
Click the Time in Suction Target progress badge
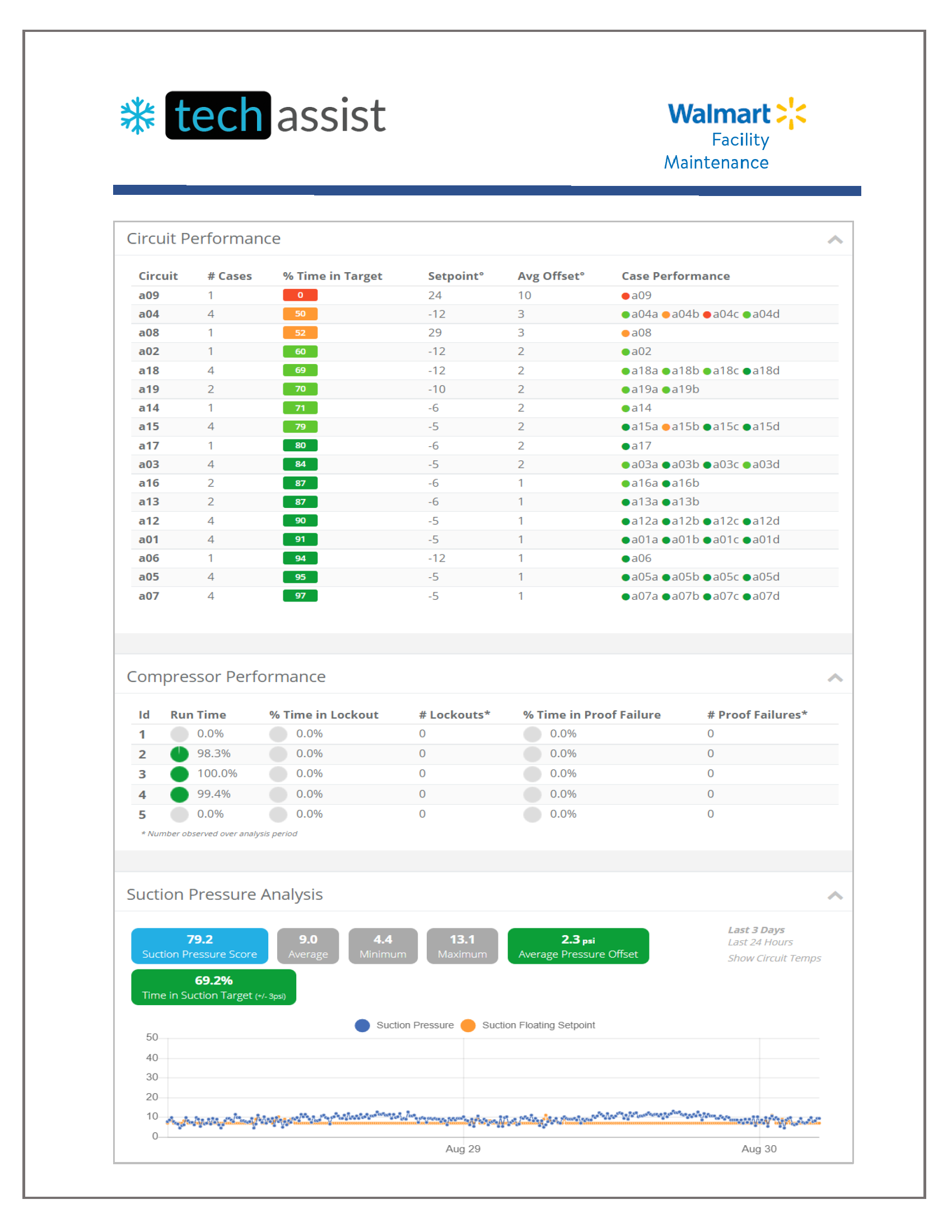(x=214, y=987)
